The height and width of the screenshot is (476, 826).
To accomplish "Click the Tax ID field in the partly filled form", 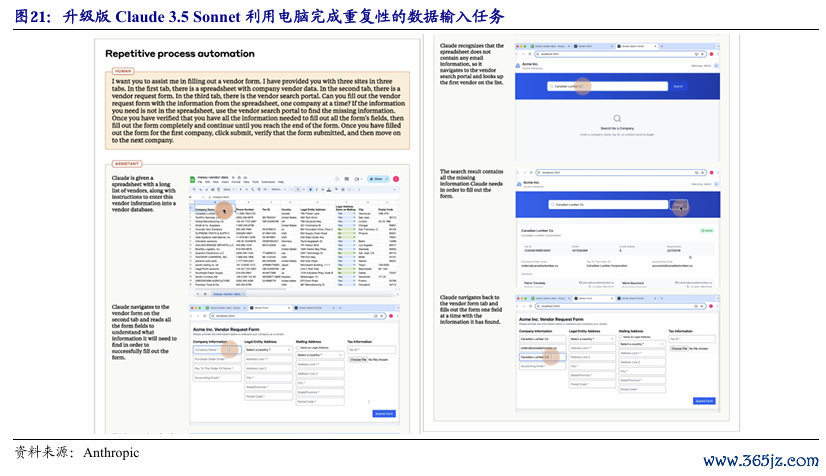I will 692,339.
